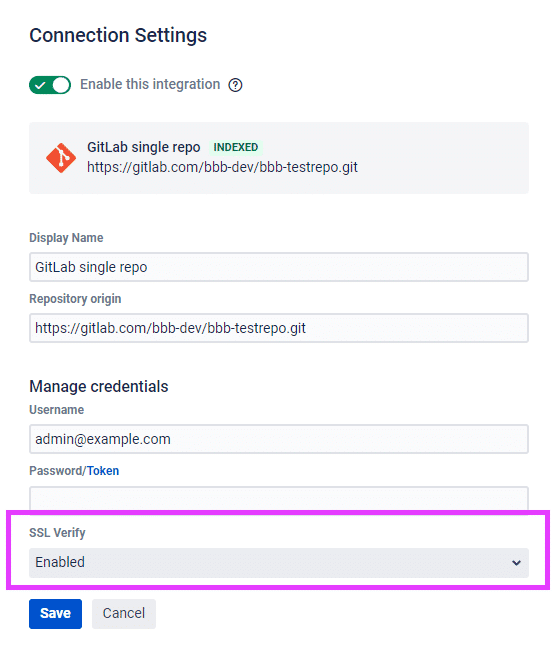
Task: Click the orange Git logo icon
Action: pos(61,158)
